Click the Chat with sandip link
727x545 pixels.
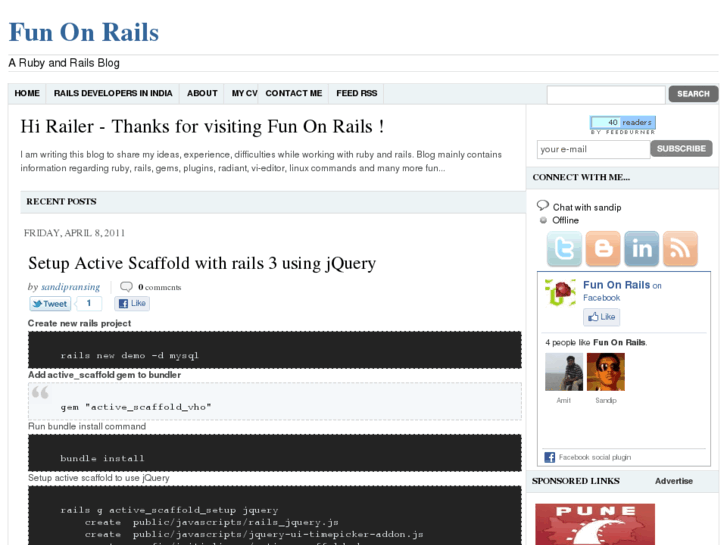587,207
